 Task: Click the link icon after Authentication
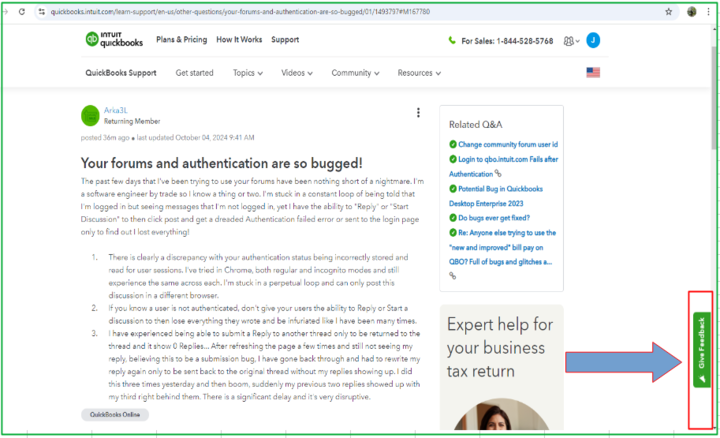498,174
